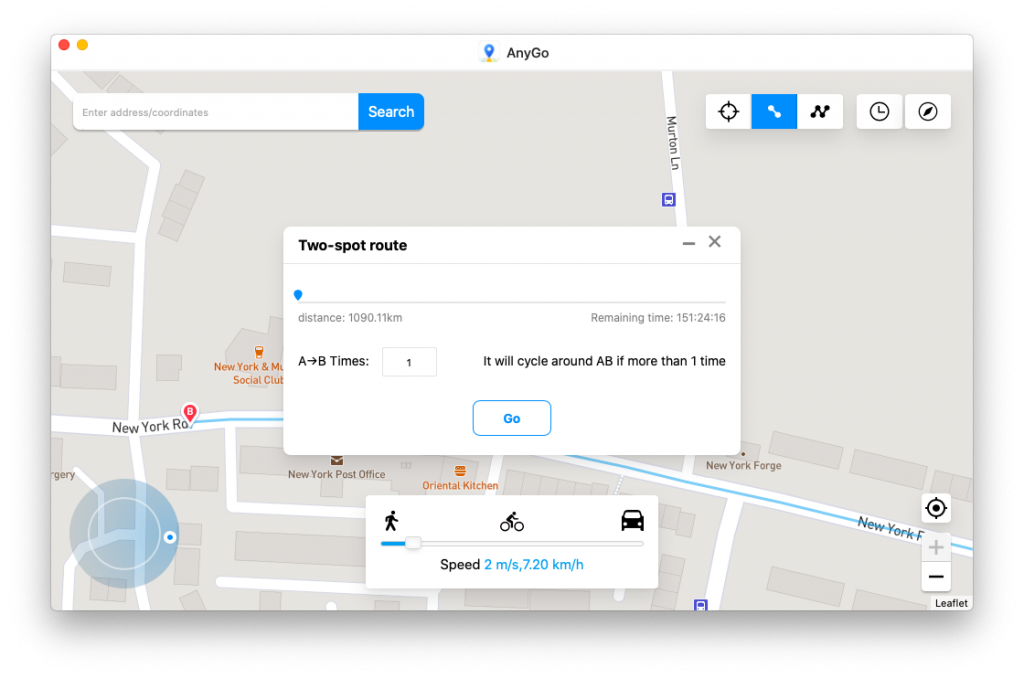The height and width of the screenshot is (678, 1024).
Task: Switch to the Multi-spot route mode icon
Action: tap(819, 111)
